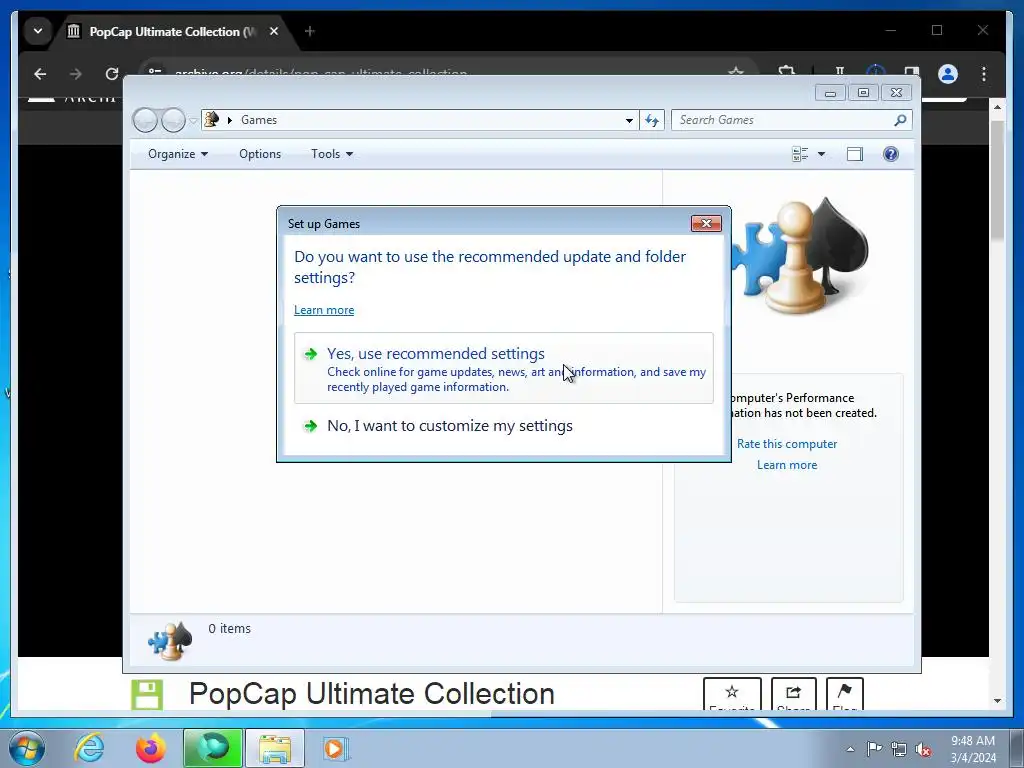Open the Chrome profile avatar
The width and height of the screenshot is (1024, 768).
(x=948, y=74)
